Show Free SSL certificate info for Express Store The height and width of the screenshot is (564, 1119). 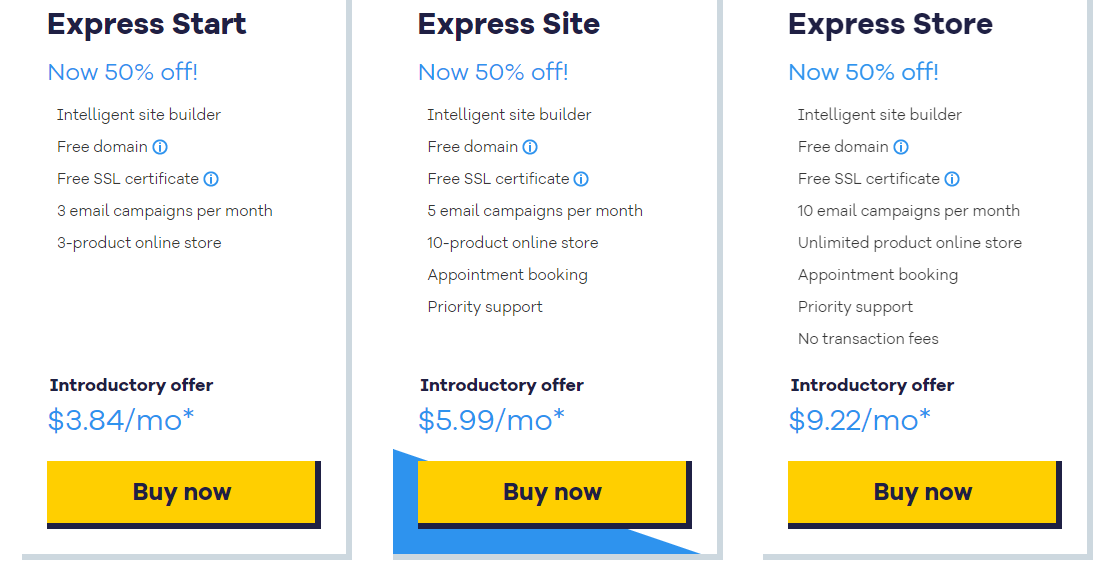point(952,179)
